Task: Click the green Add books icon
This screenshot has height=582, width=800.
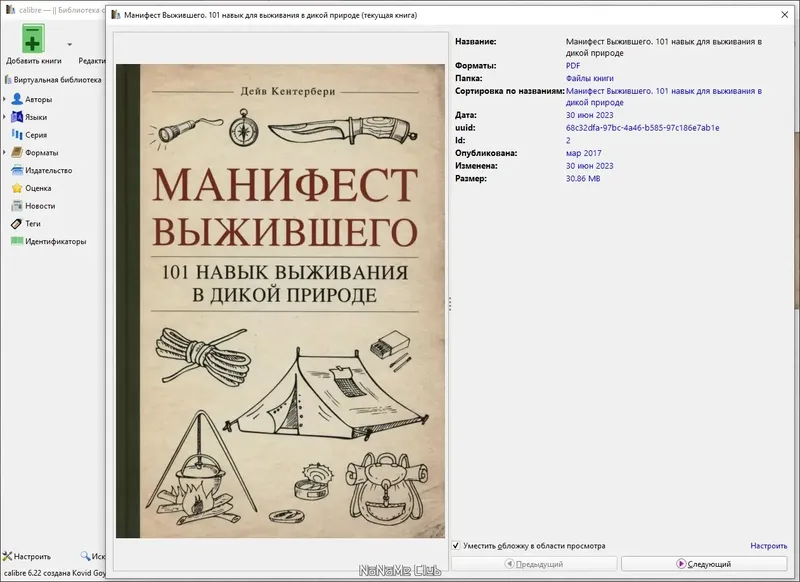Action: coord(33,38)
